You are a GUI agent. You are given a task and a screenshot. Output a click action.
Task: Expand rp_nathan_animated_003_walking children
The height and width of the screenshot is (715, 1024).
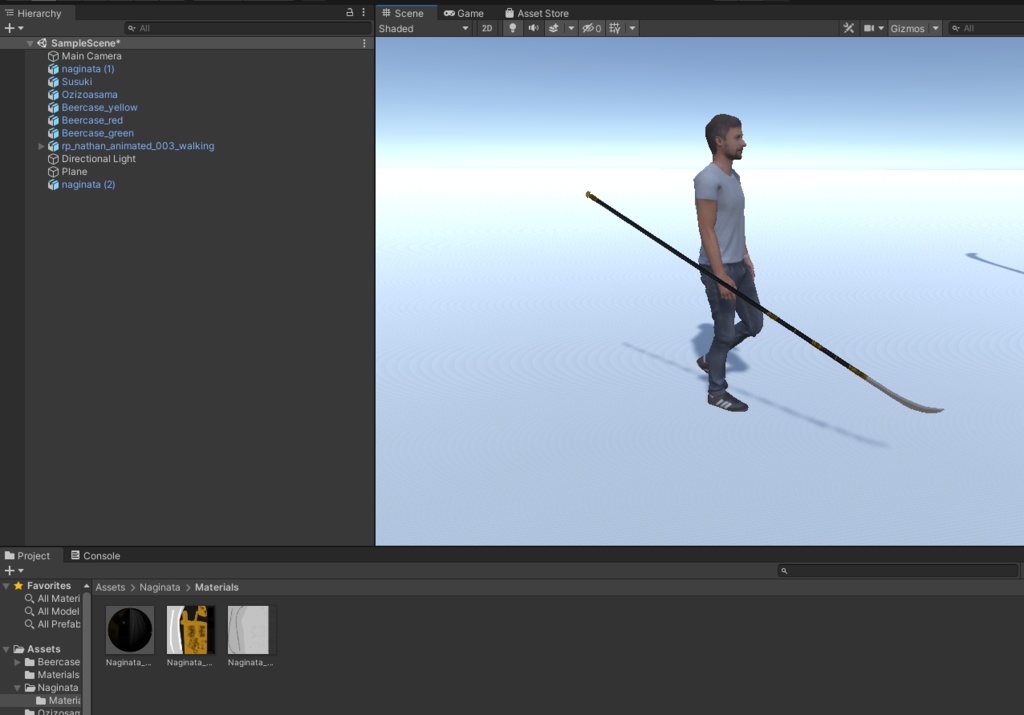pos(41,146)
